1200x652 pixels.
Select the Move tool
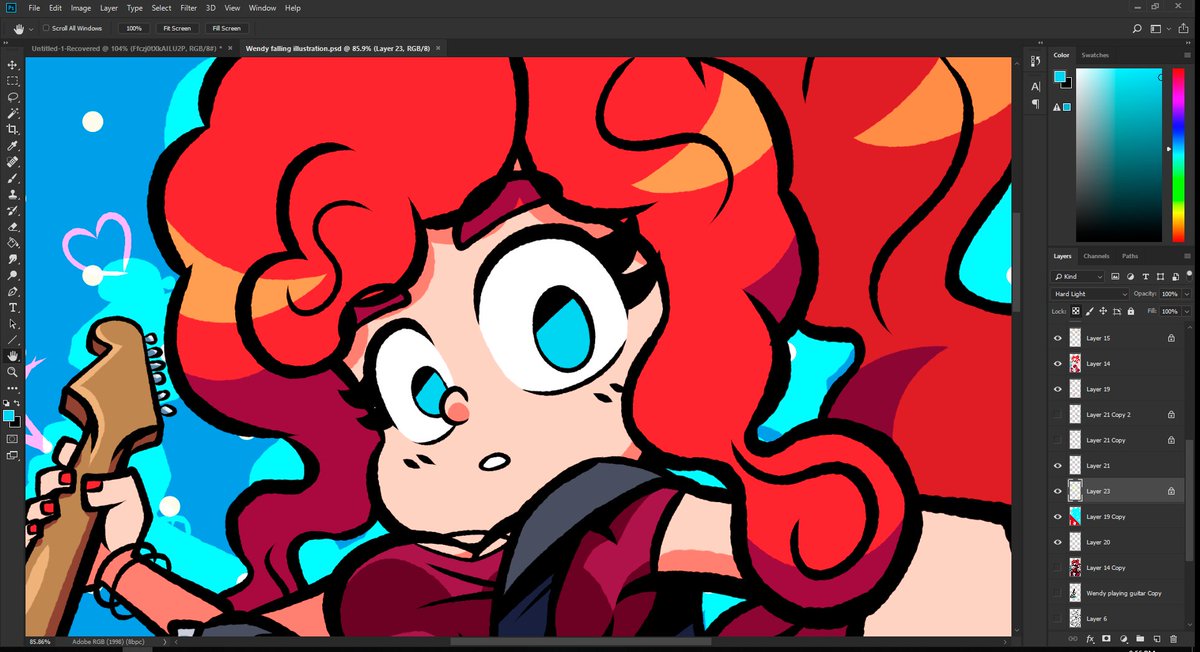point(12,65)
